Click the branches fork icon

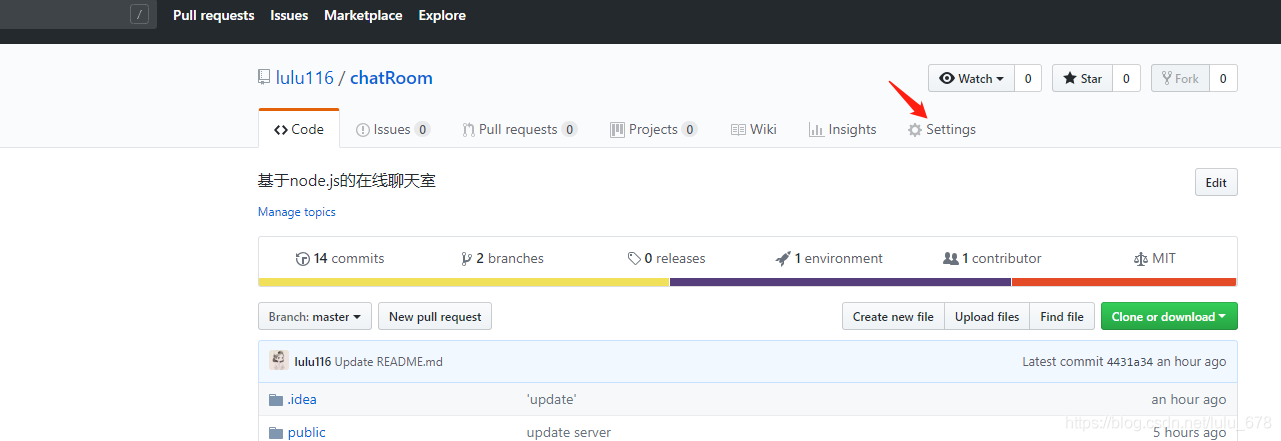466,259
